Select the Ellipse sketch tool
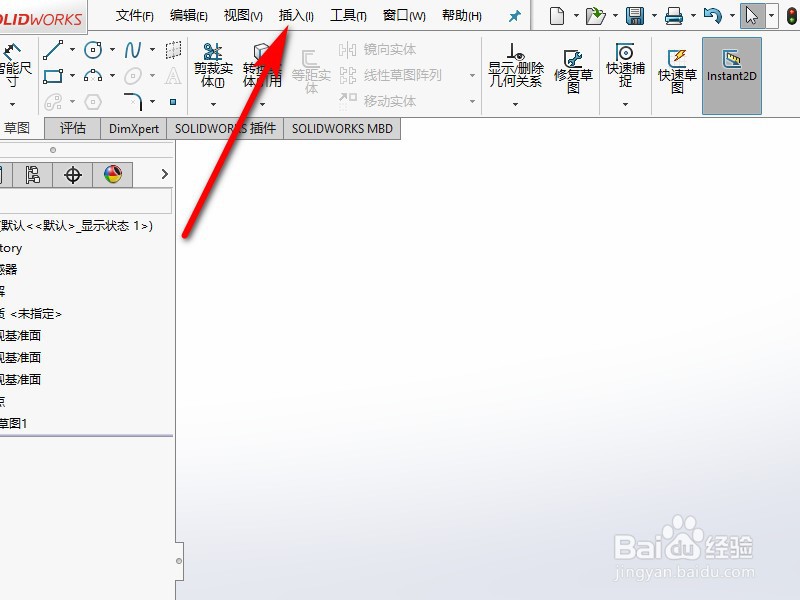The height and width of the screenshot is (600, 800). 133,76
